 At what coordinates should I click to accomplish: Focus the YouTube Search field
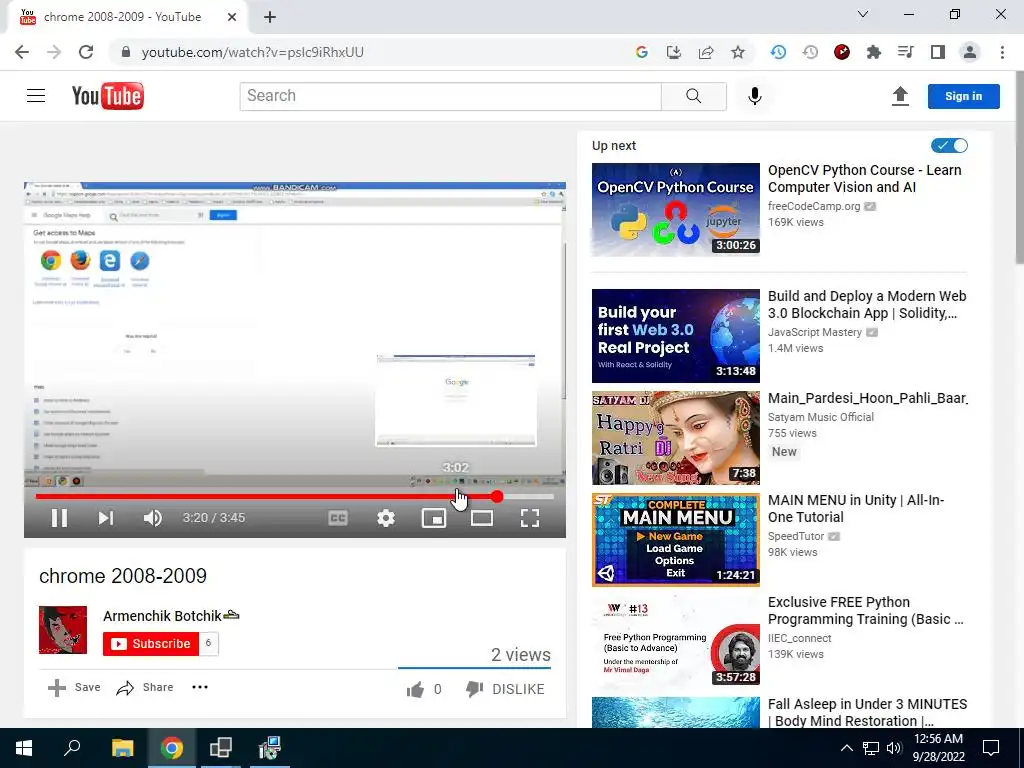pos(451,96)
